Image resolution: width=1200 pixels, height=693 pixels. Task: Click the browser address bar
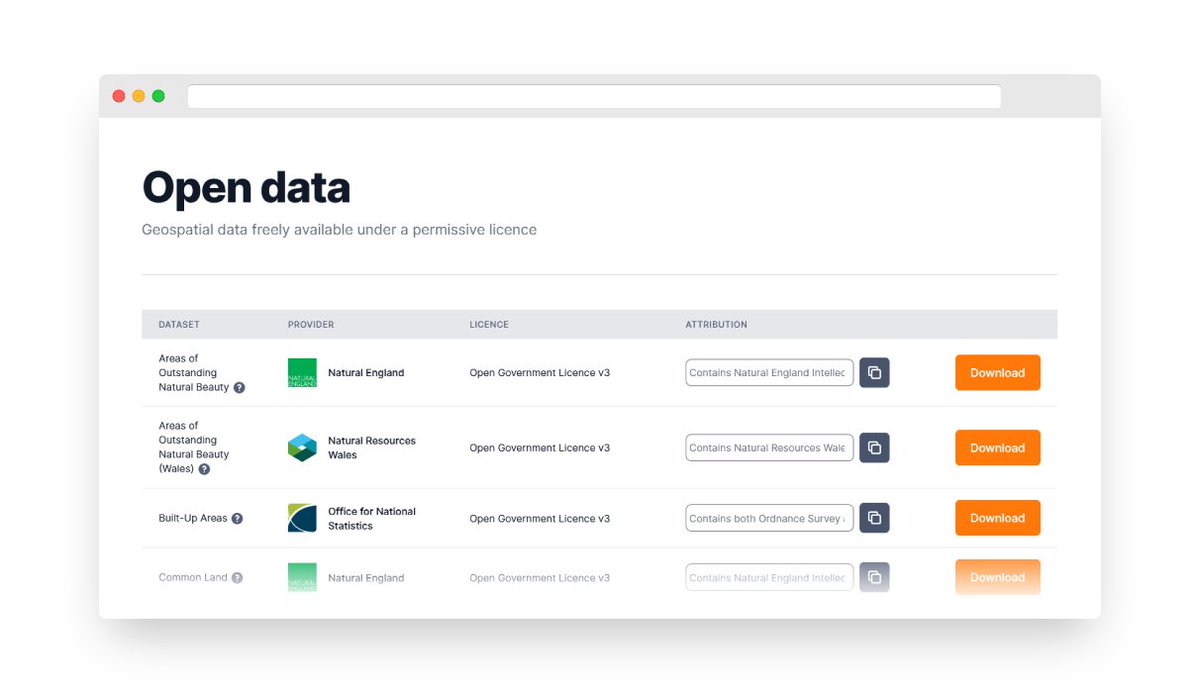pos(594,96)
